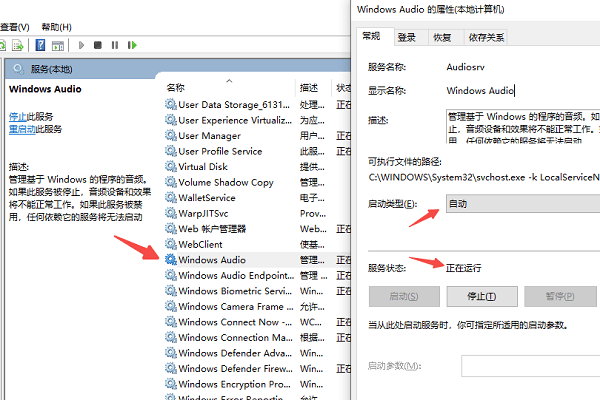Click the 重启动此服务 link in left pane
This screenshot has height=400, width=600.
pyautogui.click(x=34, y=129)
